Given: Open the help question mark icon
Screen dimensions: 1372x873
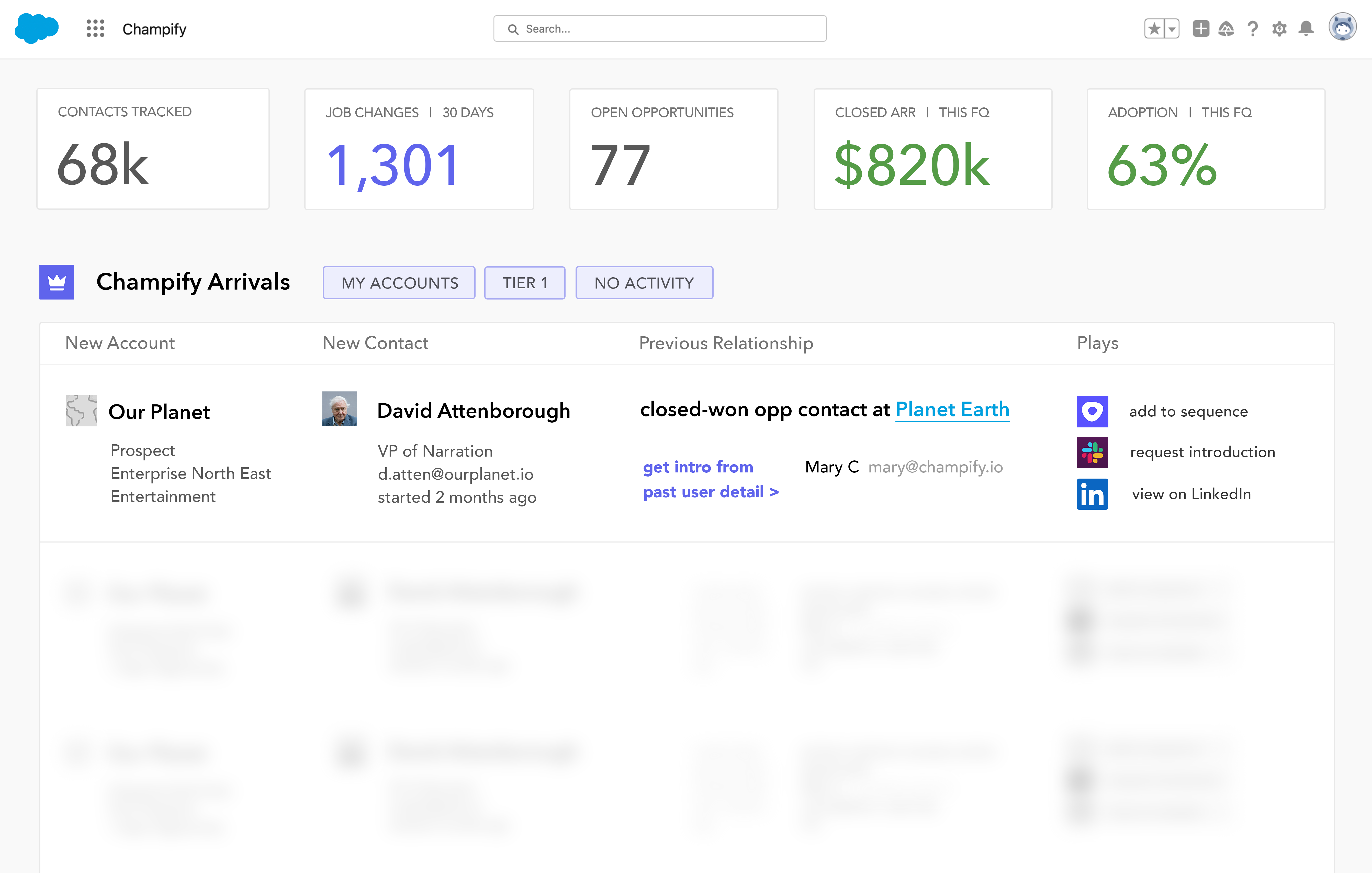Looking at the screenshot, I should [1252, 28].
